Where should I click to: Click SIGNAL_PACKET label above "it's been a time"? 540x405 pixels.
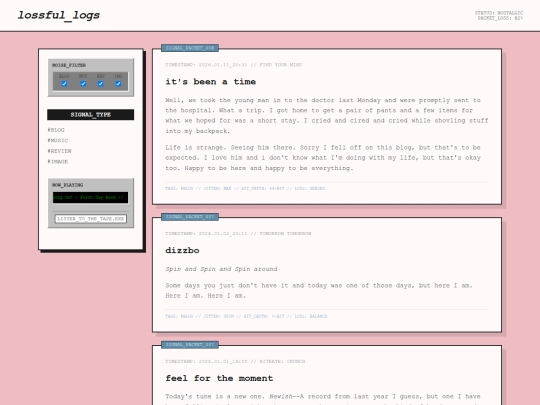[190, 48]
